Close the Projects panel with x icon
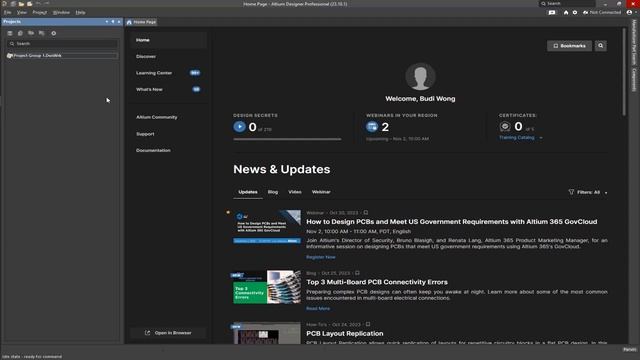This screenshot has height=360, width=640. 119,22
